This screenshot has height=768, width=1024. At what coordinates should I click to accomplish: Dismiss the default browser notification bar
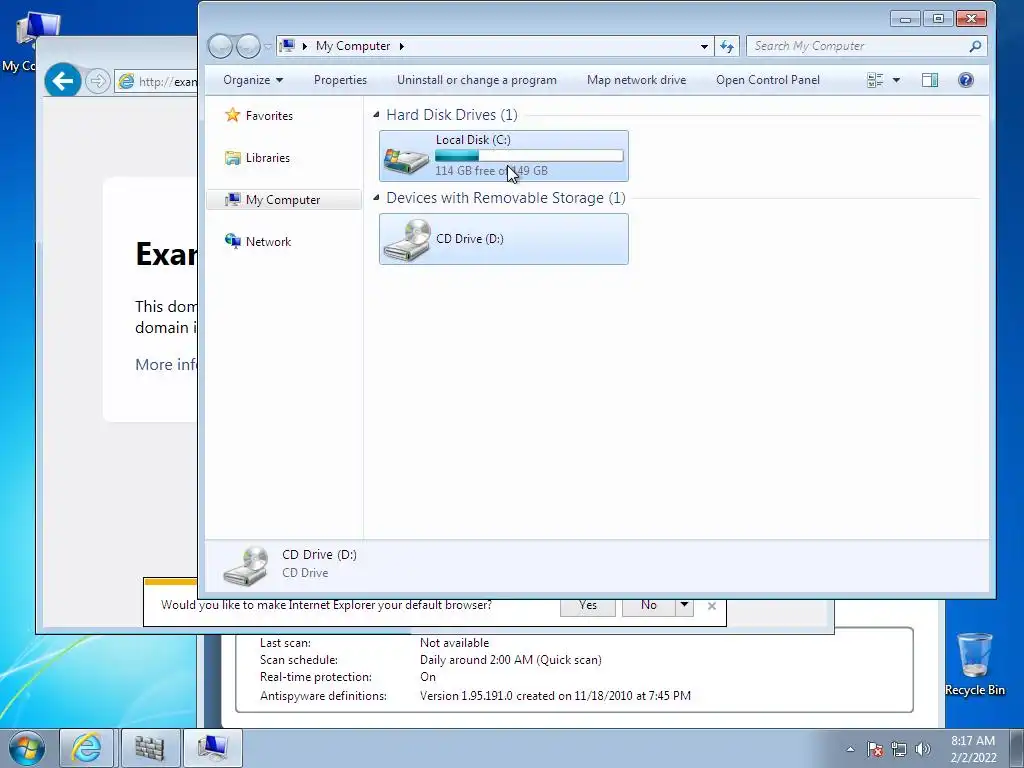point(712,606)
